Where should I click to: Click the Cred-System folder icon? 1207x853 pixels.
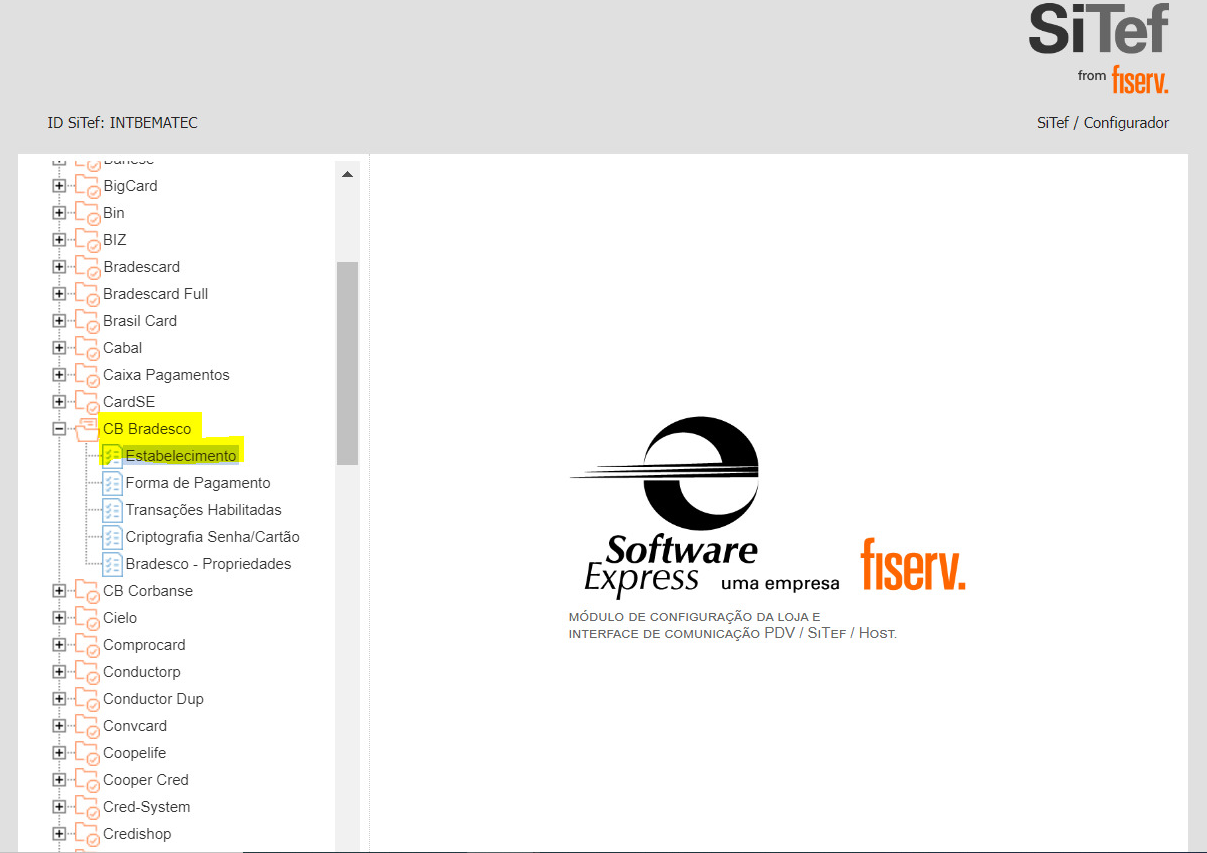pos(87,807)
